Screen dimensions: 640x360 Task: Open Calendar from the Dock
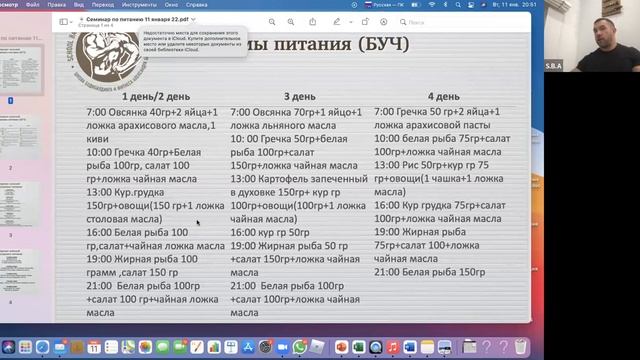(x=94, y=347)
